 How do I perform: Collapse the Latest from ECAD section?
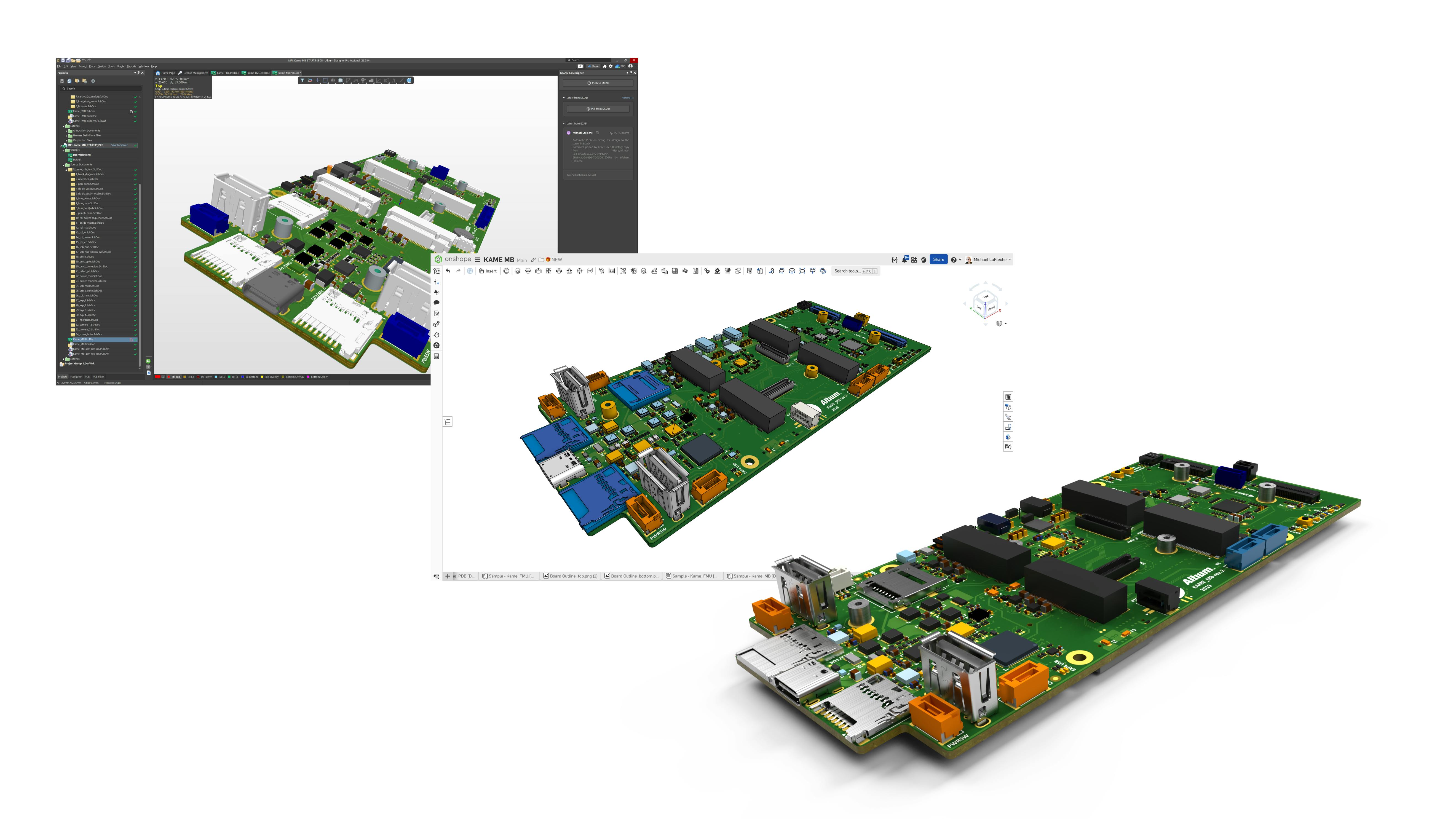tap(564, 123)
